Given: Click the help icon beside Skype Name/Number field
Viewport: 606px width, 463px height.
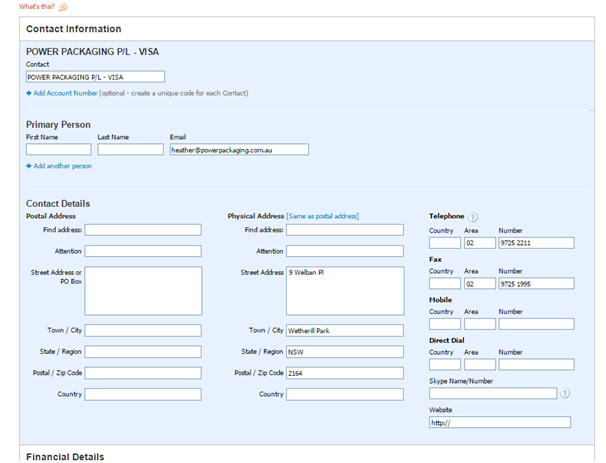Looking at the screenshot, I should tap(565, 393).
